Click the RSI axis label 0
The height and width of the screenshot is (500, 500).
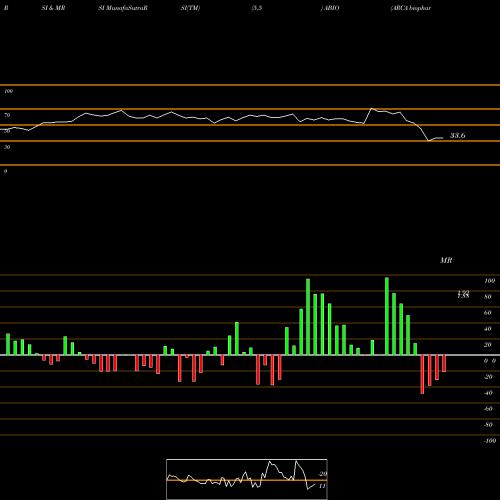(x=5, y=171)
